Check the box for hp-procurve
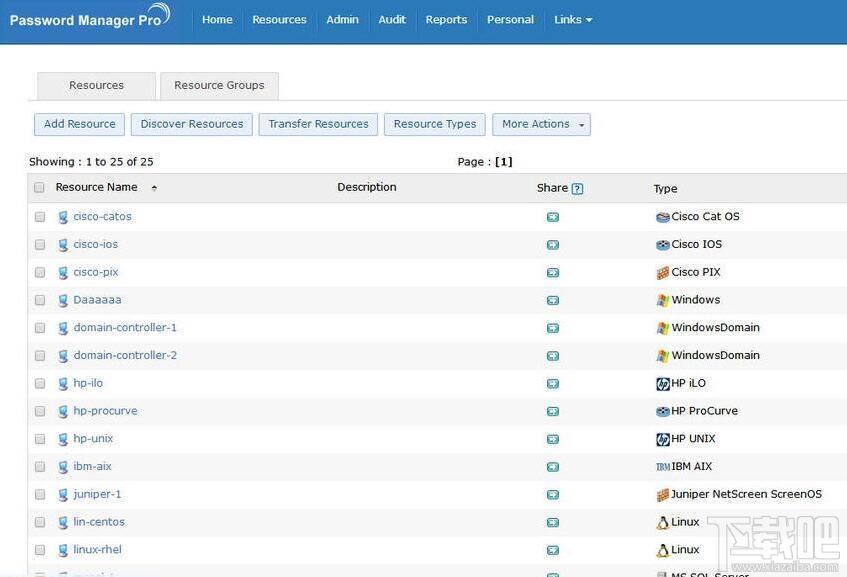The height and width of the screenshot is (577, 847). coord(40,412)
